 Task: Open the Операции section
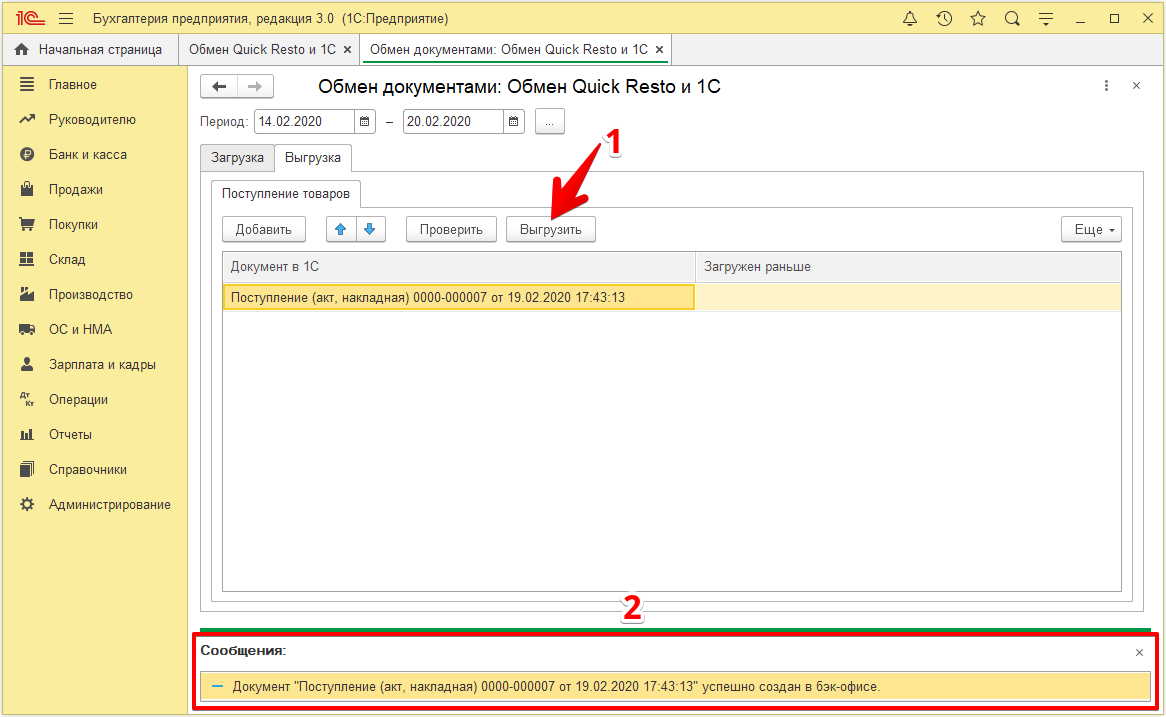[x=94, y=399]
